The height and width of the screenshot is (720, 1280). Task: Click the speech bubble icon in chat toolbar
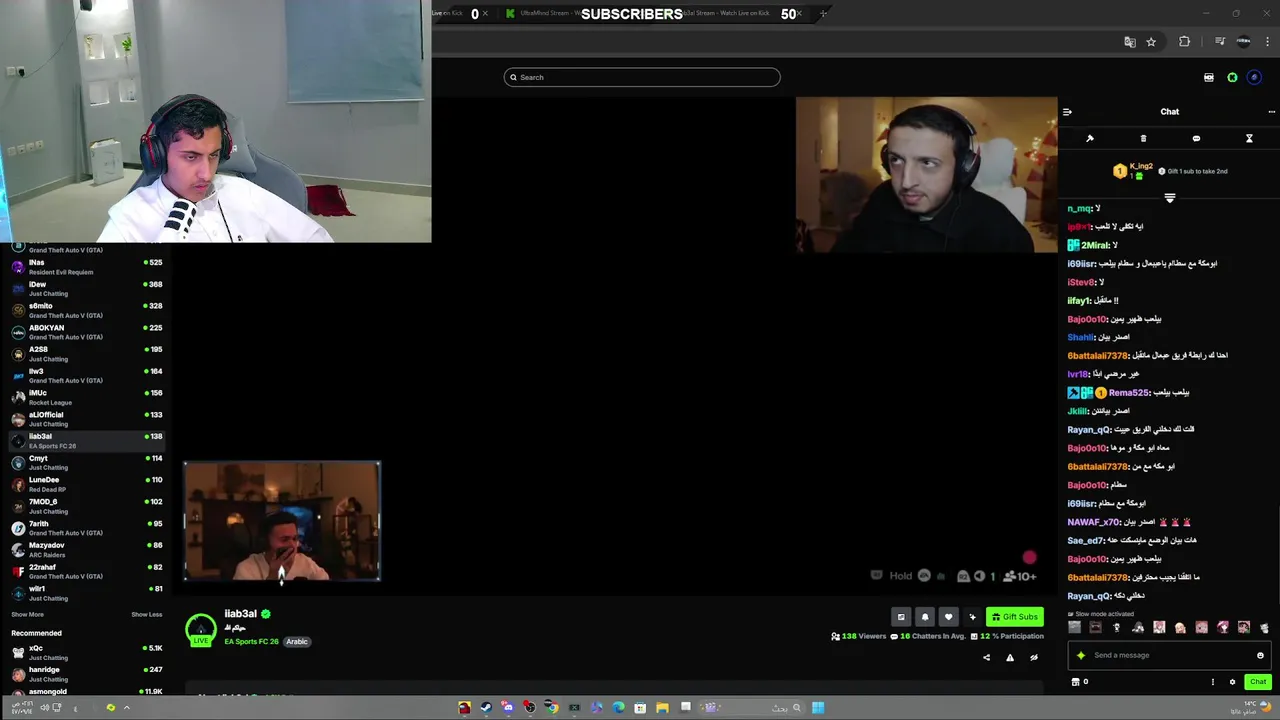pos(1196,139)
